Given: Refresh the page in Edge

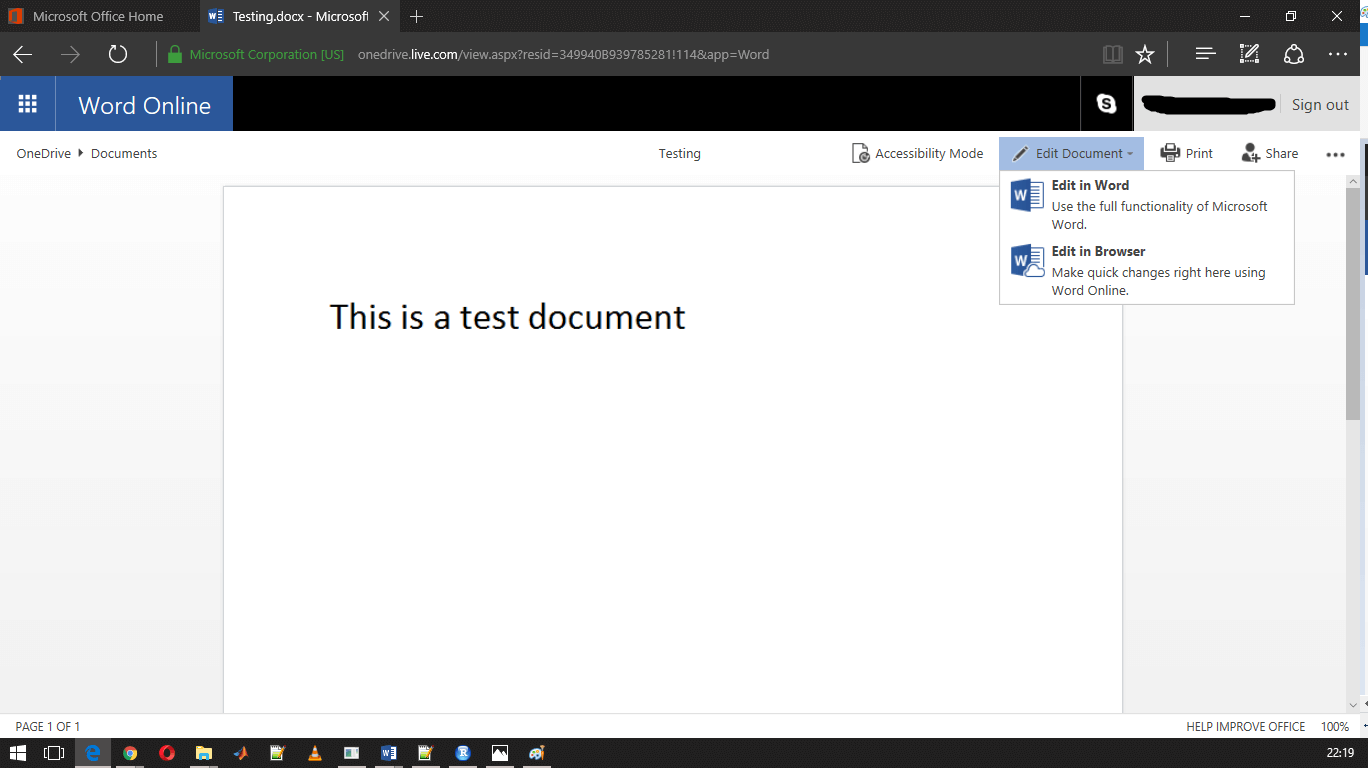Looking at the screenshot, I should pos(118,54).
